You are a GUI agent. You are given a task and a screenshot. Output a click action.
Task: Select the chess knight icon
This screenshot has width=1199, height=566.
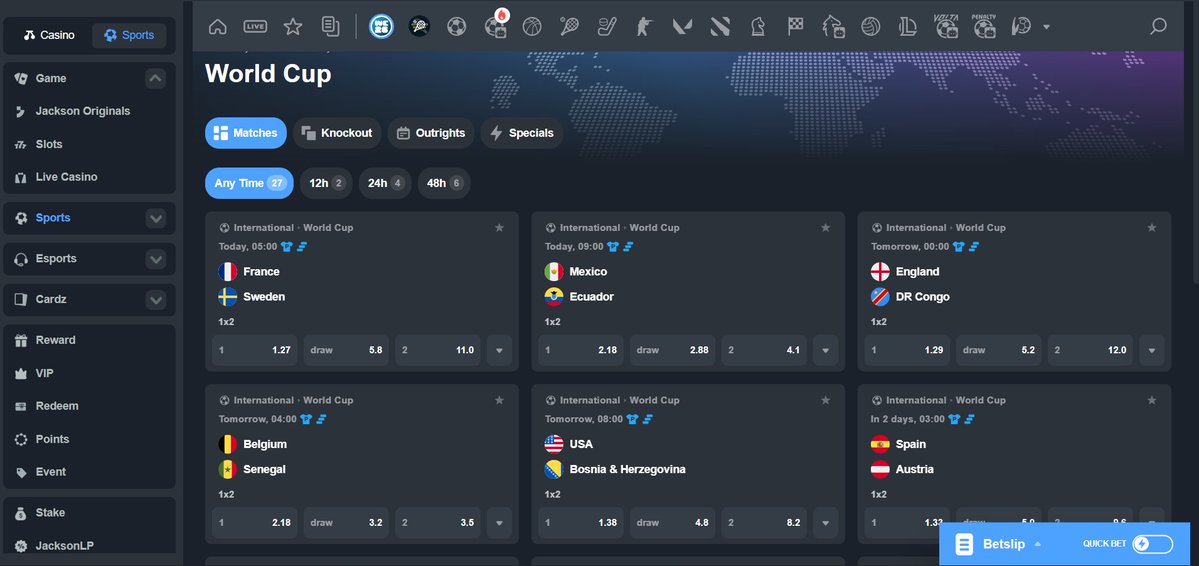[757, 27]
